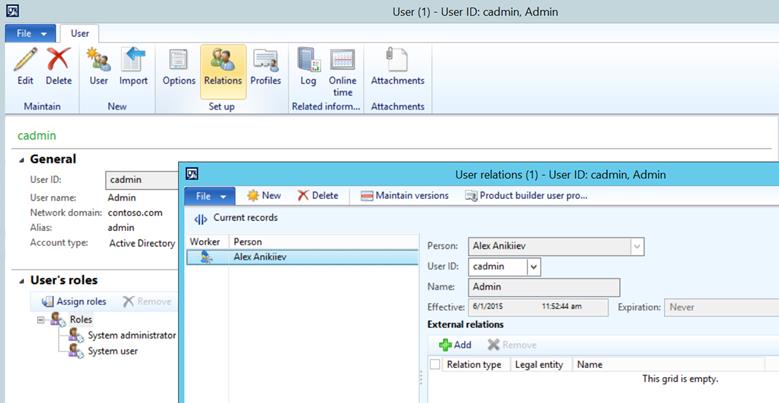The height and width of the screenshot is (403, 779).
Task: Click the Effective date field
Action: click(538, 307)
